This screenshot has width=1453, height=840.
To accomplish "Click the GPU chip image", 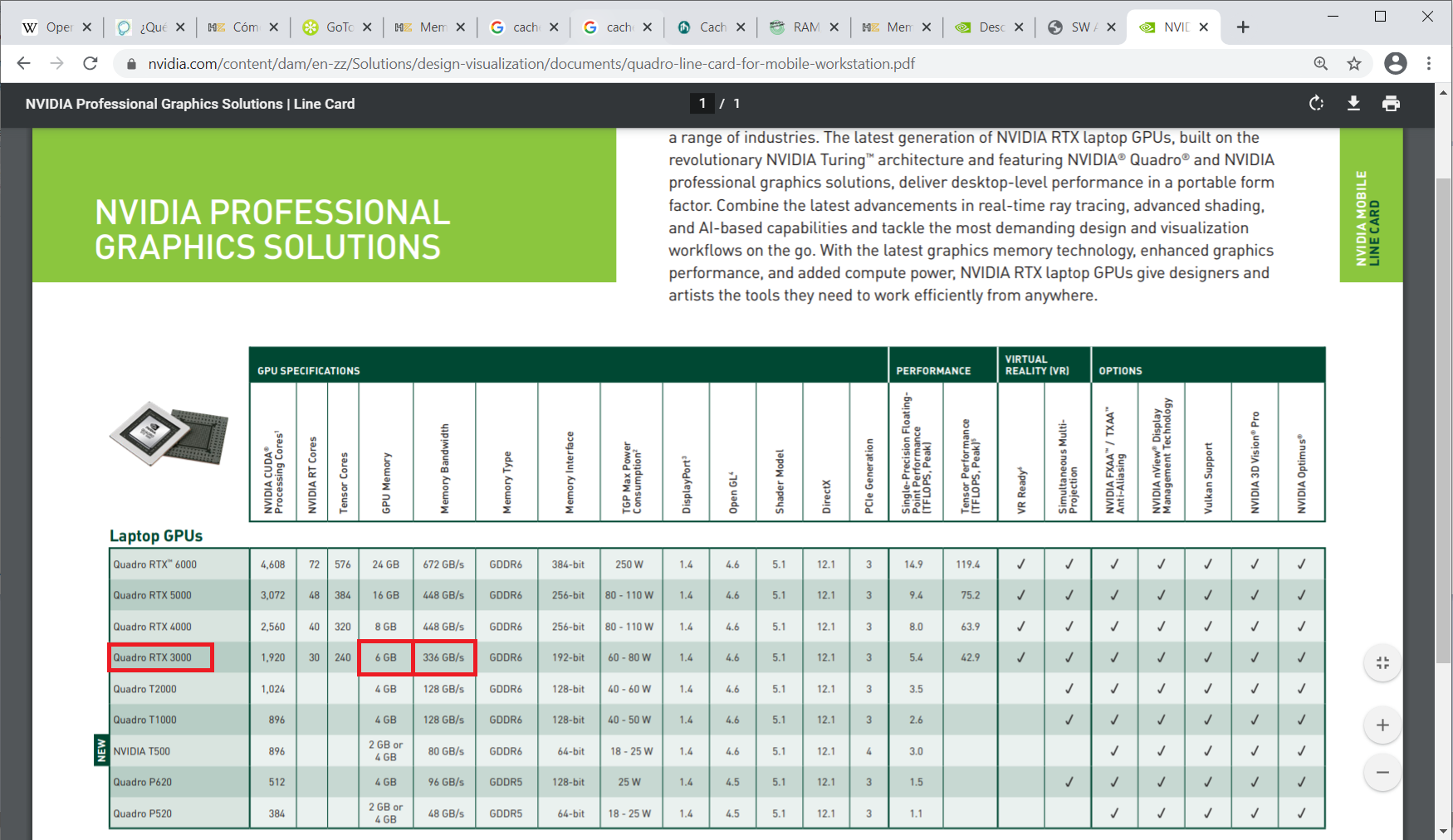I will coord(169,433).
